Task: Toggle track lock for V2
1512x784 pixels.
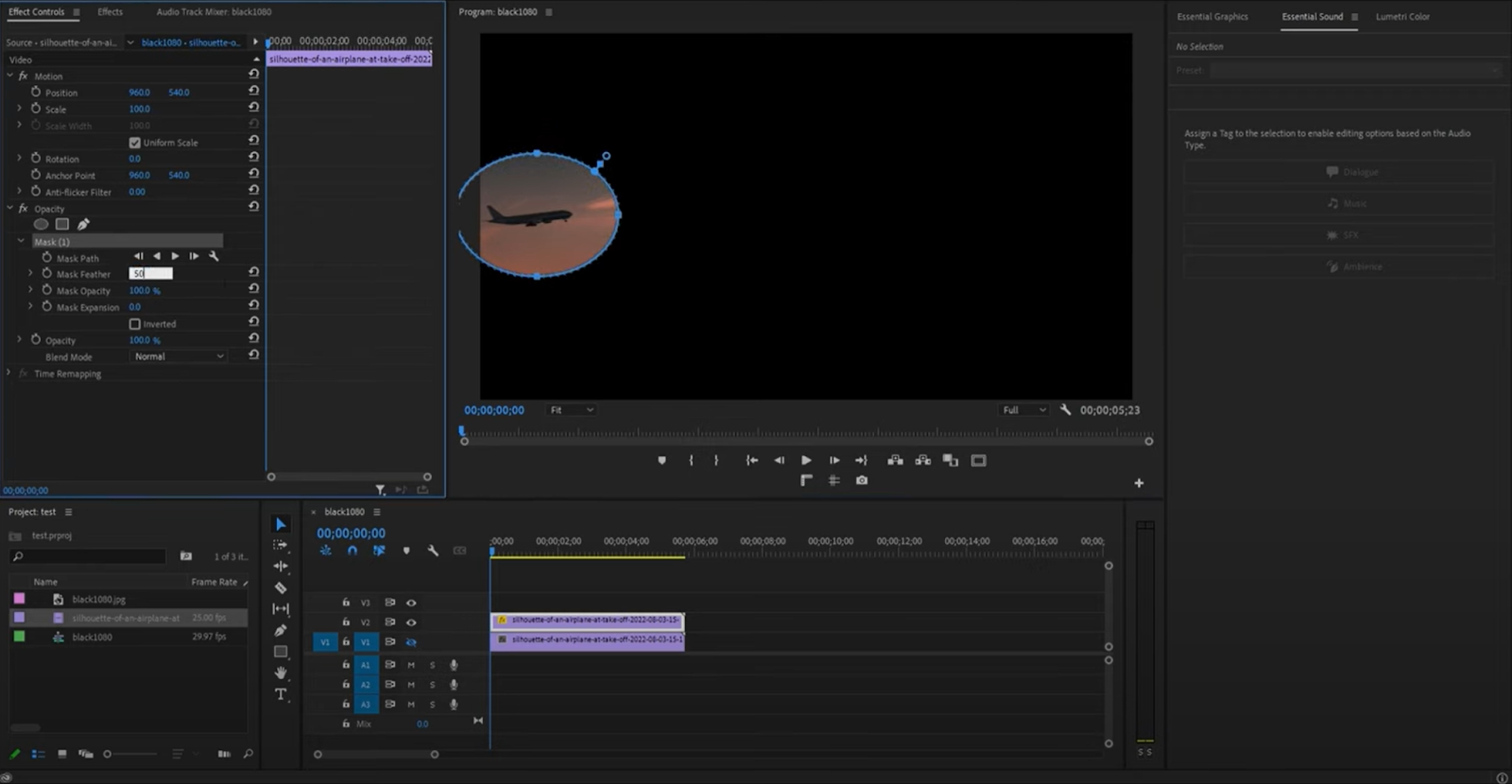Action: pyautogui.click(x=346, y=622)
